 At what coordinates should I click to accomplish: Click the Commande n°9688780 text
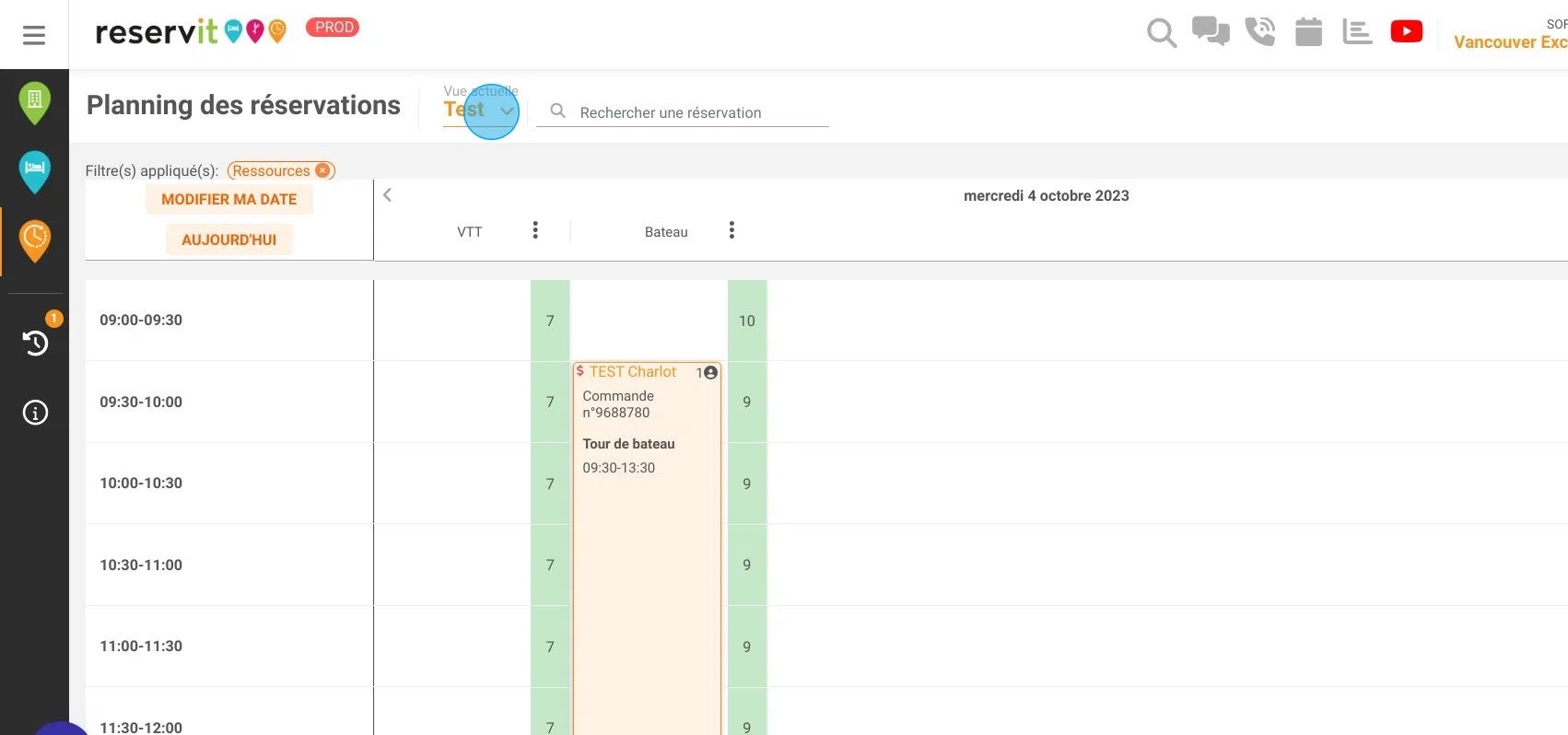pyautogui.click(x=618, y=404)
